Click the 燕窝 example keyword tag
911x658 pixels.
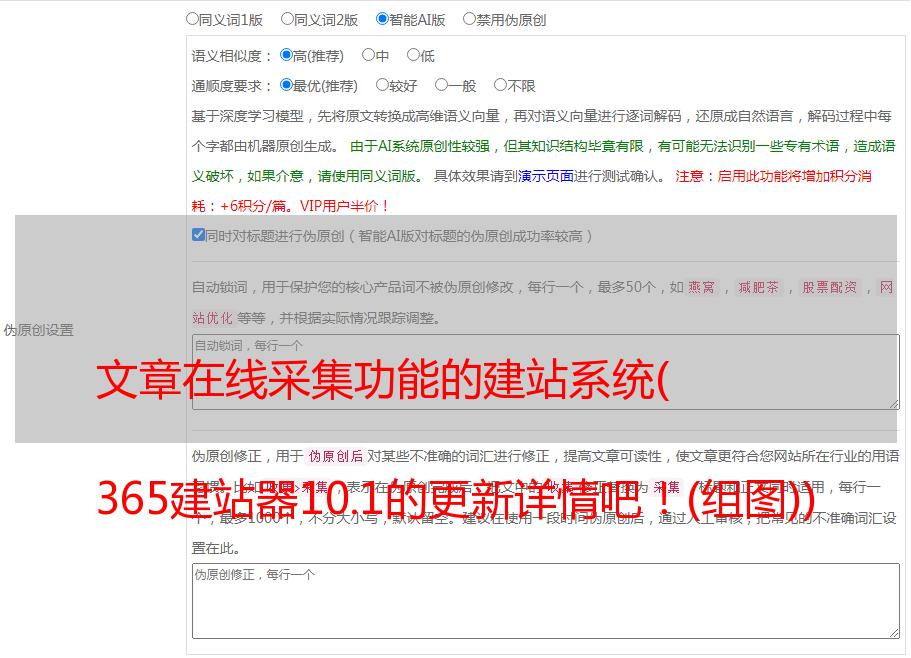(x=701, y=287)
